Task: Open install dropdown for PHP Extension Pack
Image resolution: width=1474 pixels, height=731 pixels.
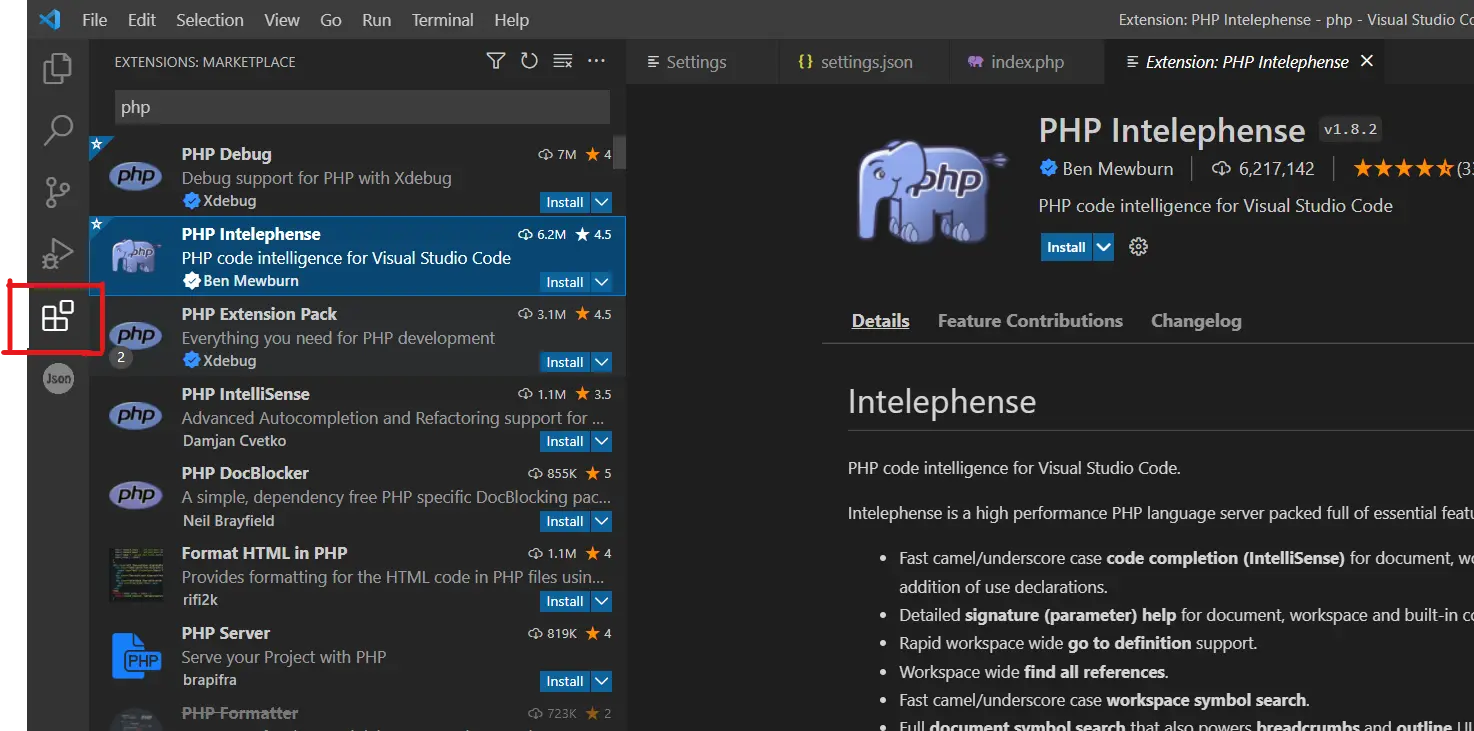Action: pyautogui.click(x=601, y=362)
